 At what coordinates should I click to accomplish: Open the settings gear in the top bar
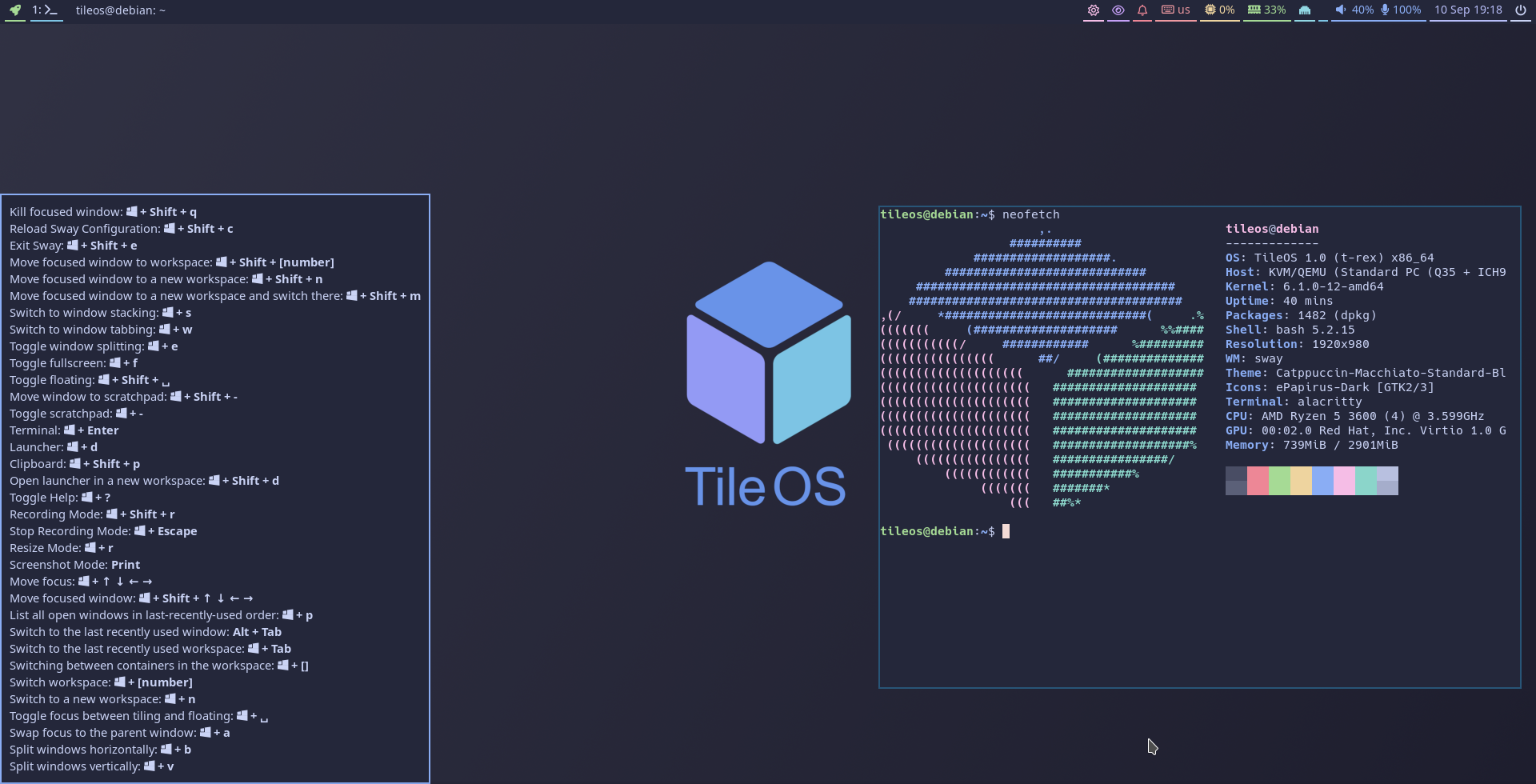pos(1093,10)
